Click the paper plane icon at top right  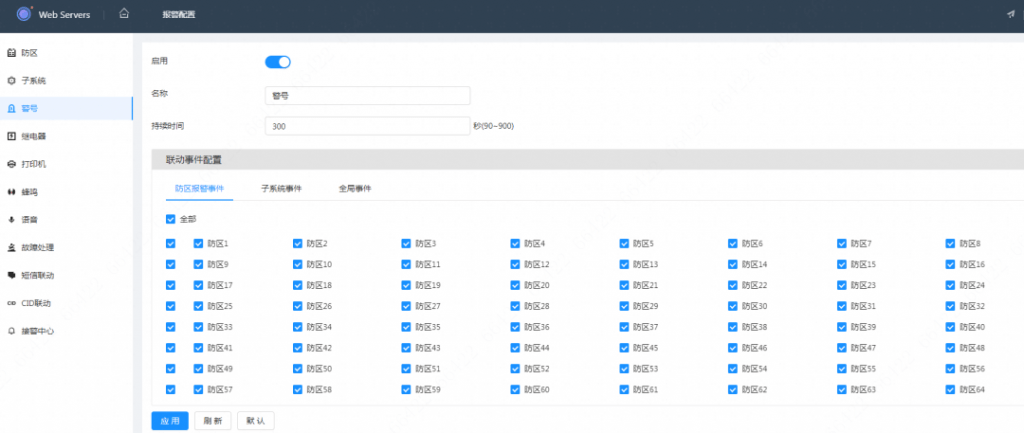tap(1010, 14)
